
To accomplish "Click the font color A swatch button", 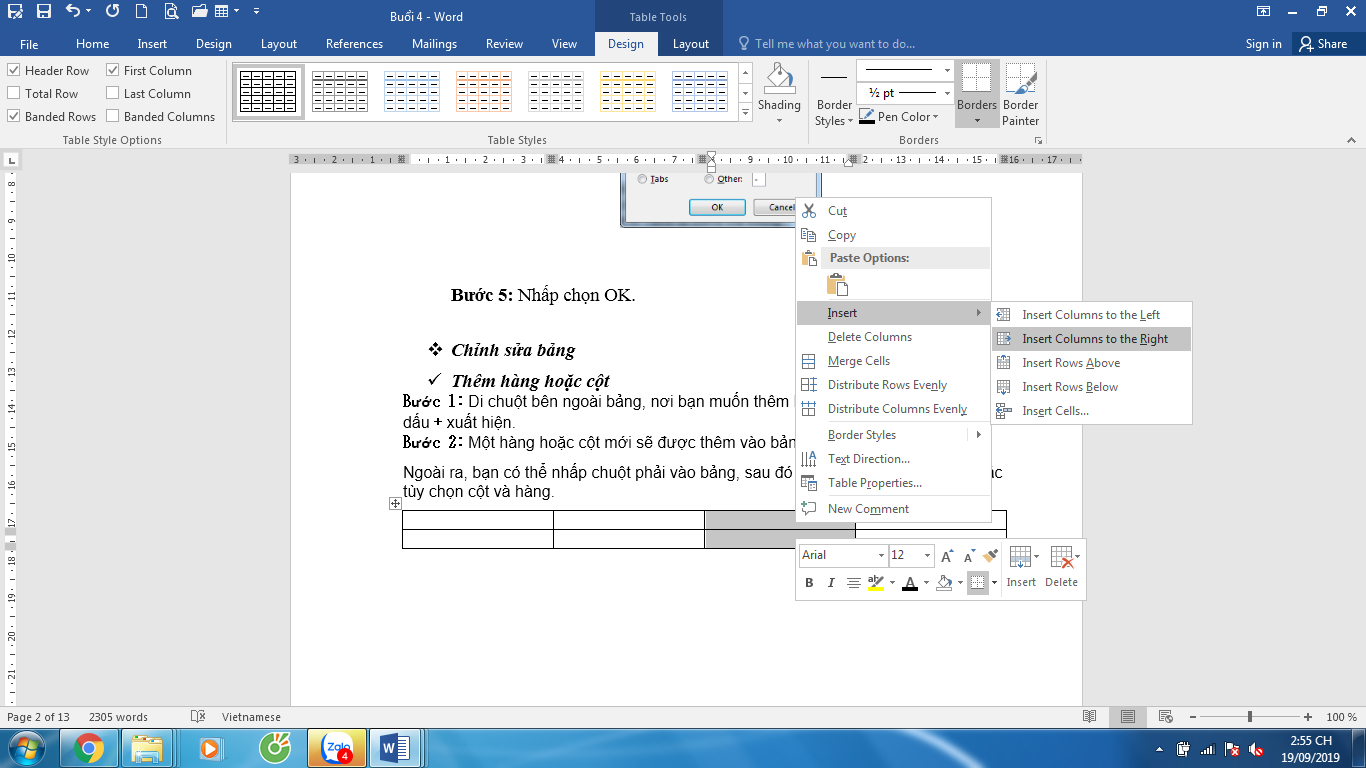I will [x=909, y=583].
